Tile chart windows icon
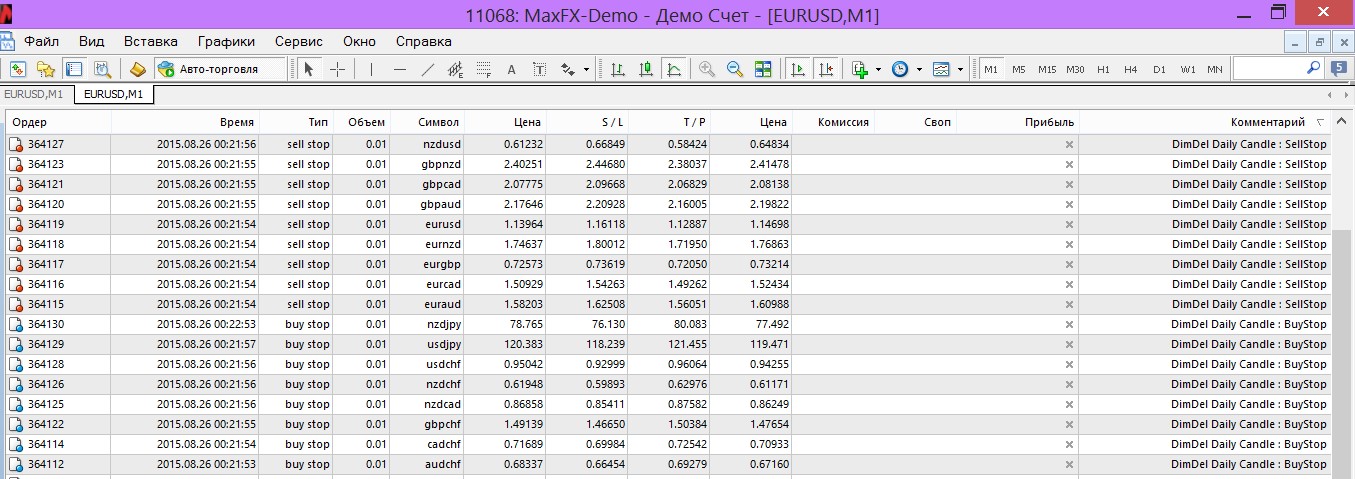1355x479 pixels. [x=763, y=69]
